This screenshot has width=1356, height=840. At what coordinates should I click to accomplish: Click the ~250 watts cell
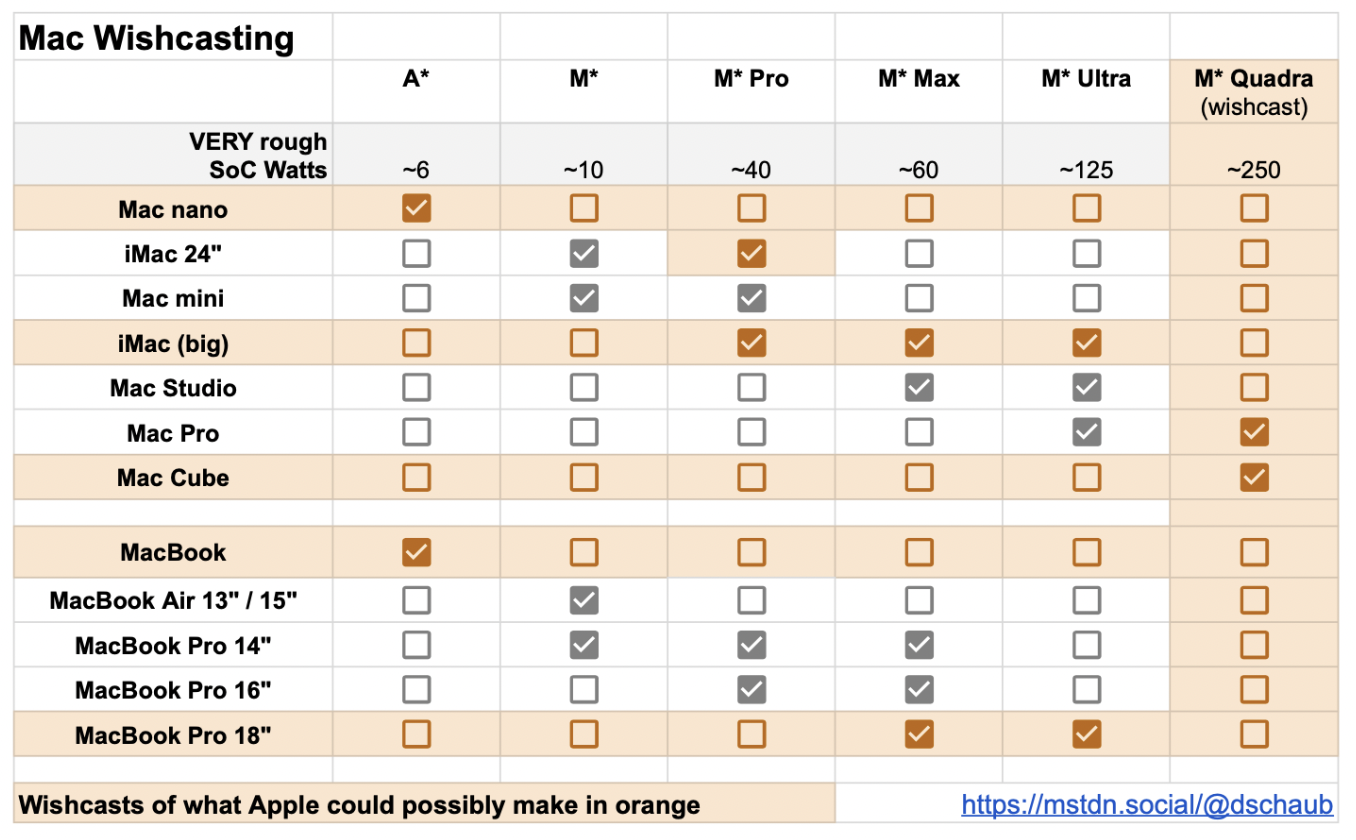click(x=1253, y=168)
